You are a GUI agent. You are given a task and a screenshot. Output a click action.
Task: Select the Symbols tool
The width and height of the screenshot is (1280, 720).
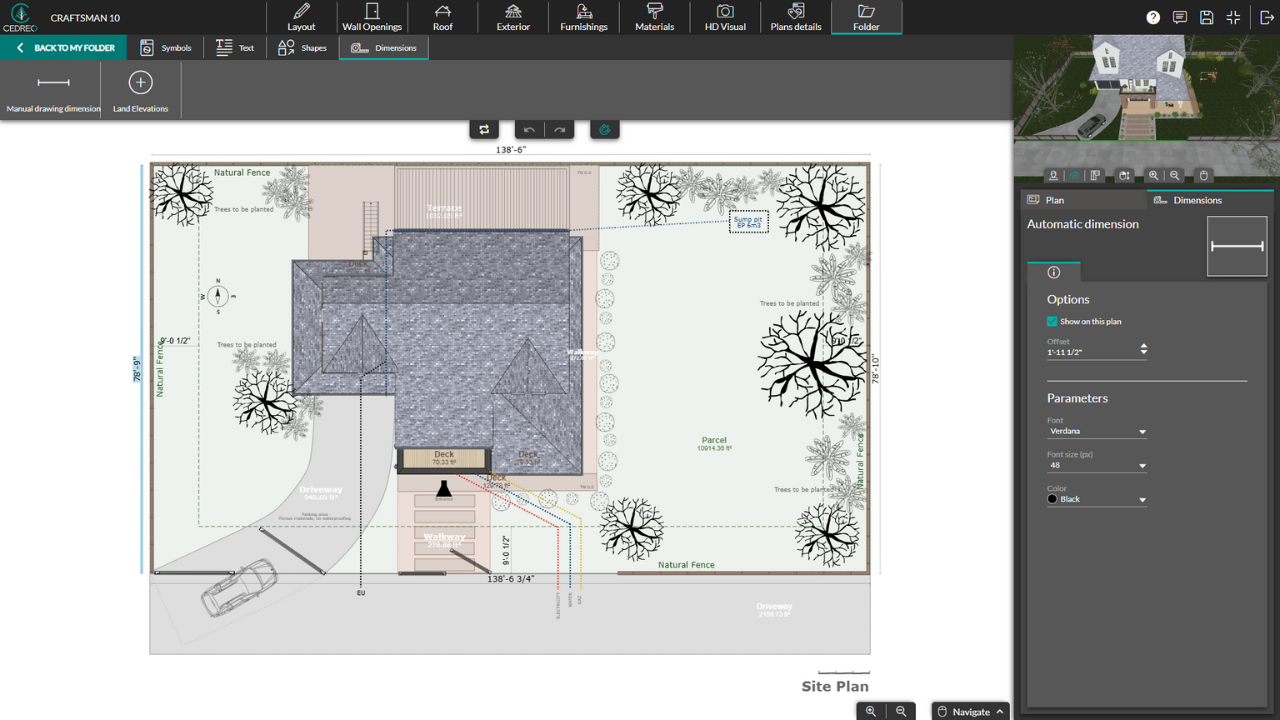coord(166,47)
